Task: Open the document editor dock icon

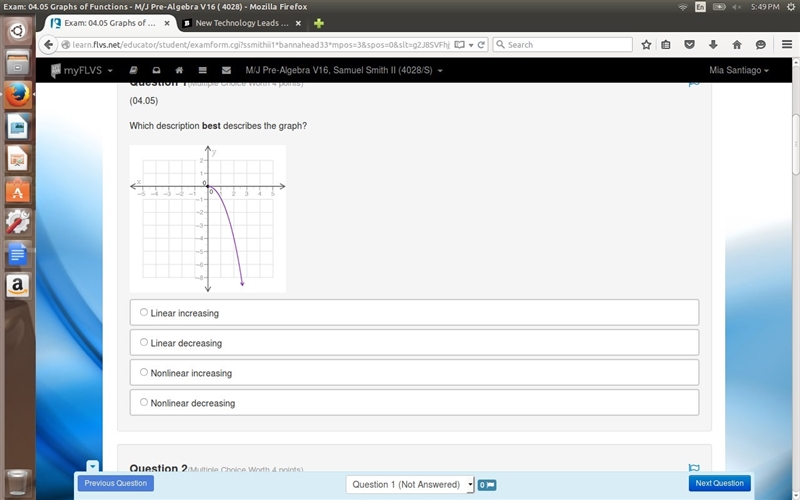Action: tap(17, 254)
